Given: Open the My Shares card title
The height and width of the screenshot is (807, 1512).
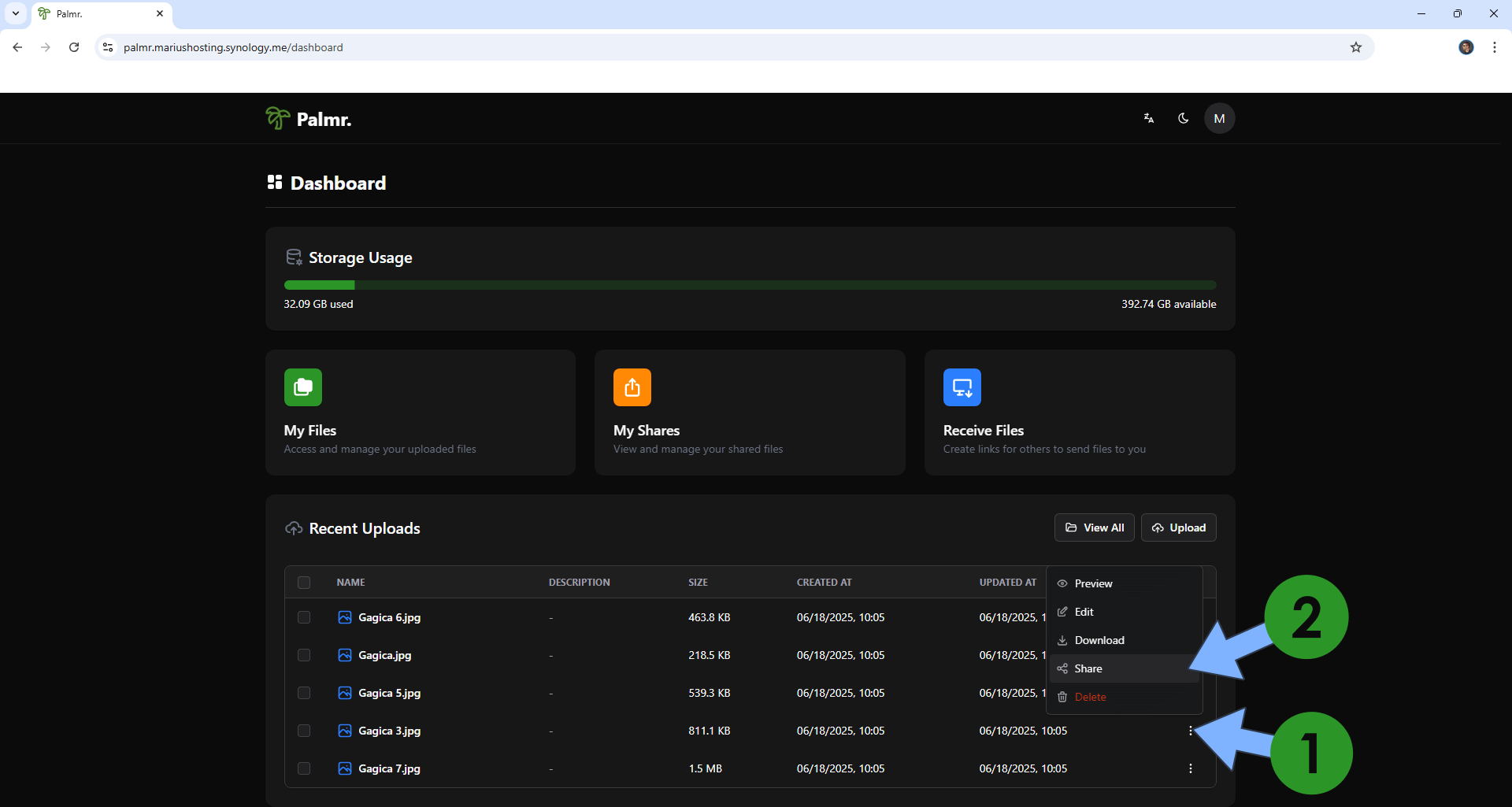Looking at the screenshot, I should pos(647,431).
